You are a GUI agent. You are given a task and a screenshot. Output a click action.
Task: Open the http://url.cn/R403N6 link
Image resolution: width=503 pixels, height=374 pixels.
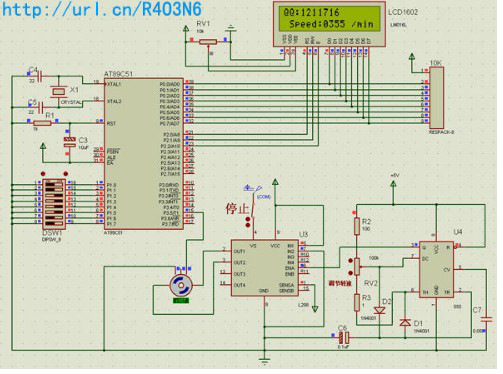pyautogui.click(x=102, y=9)
